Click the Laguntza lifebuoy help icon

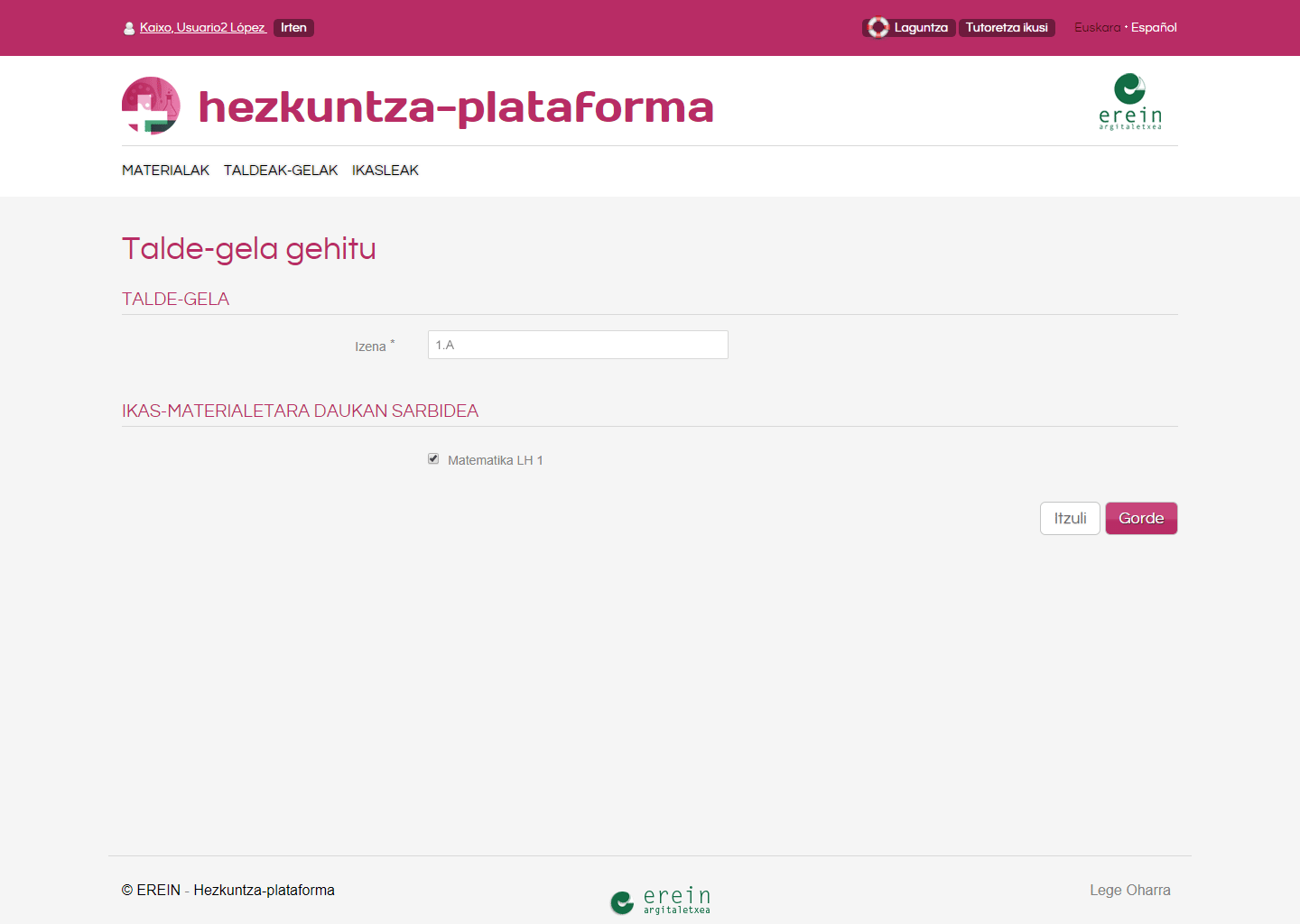pyautogui.click(x=878, y=28)
